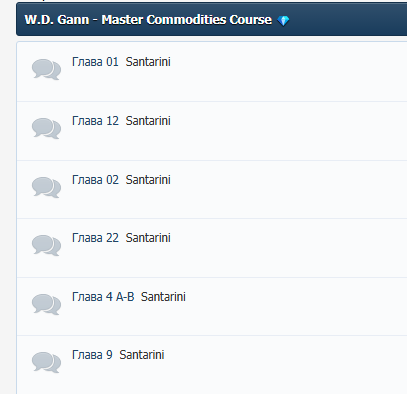This screenshot has width=407, height=394.
Task: Open the W.D. Gann Master Commodities Course header
Action: click(148, 20)
